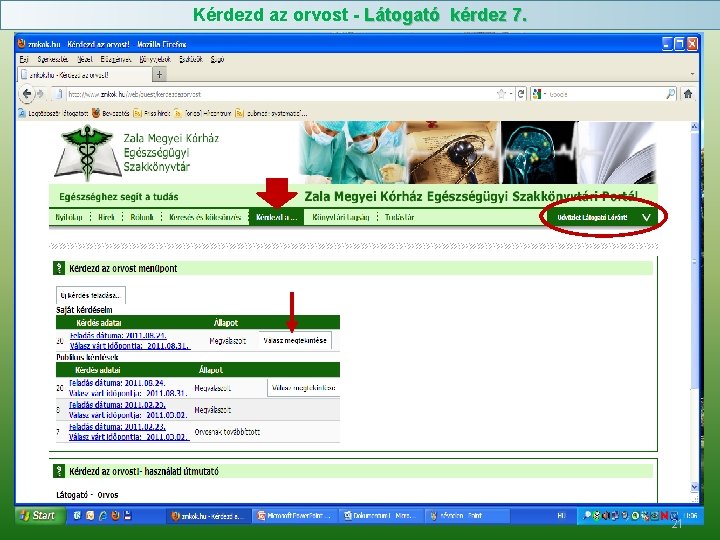This screenshot has width=720, height=540.
Task: Open the Bevezetés bookmark with Firefox icon
Action: click(111, 113)
